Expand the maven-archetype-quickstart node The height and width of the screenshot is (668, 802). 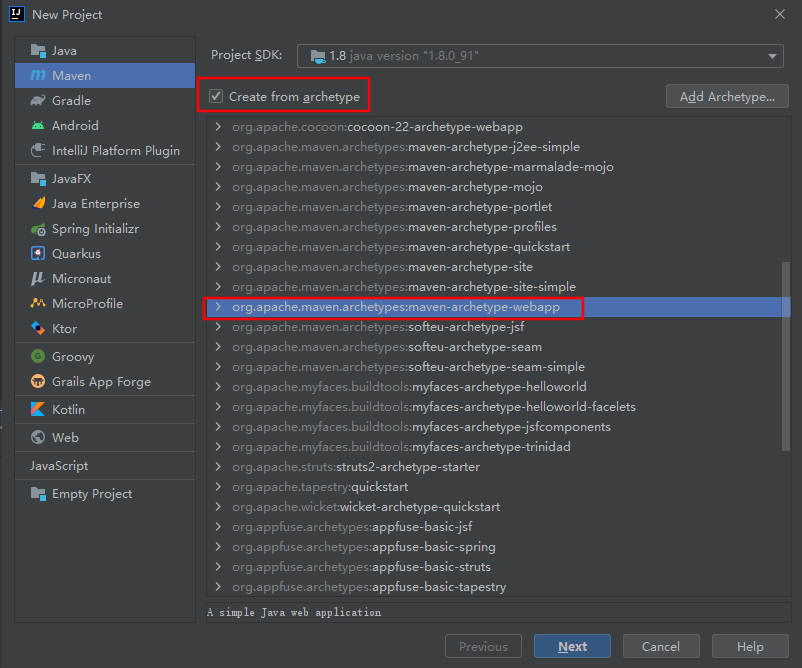218,247
